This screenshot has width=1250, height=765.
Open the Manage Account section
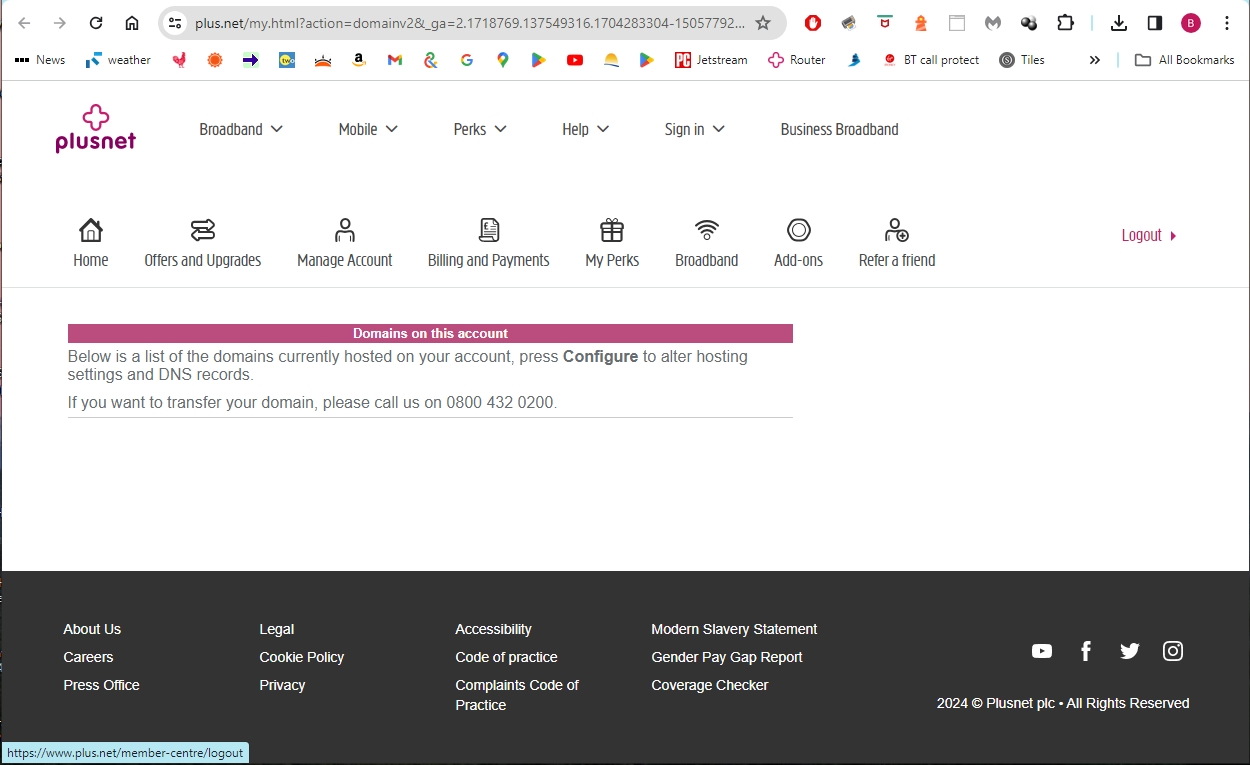pyautogui.click(x=344, y=240)
